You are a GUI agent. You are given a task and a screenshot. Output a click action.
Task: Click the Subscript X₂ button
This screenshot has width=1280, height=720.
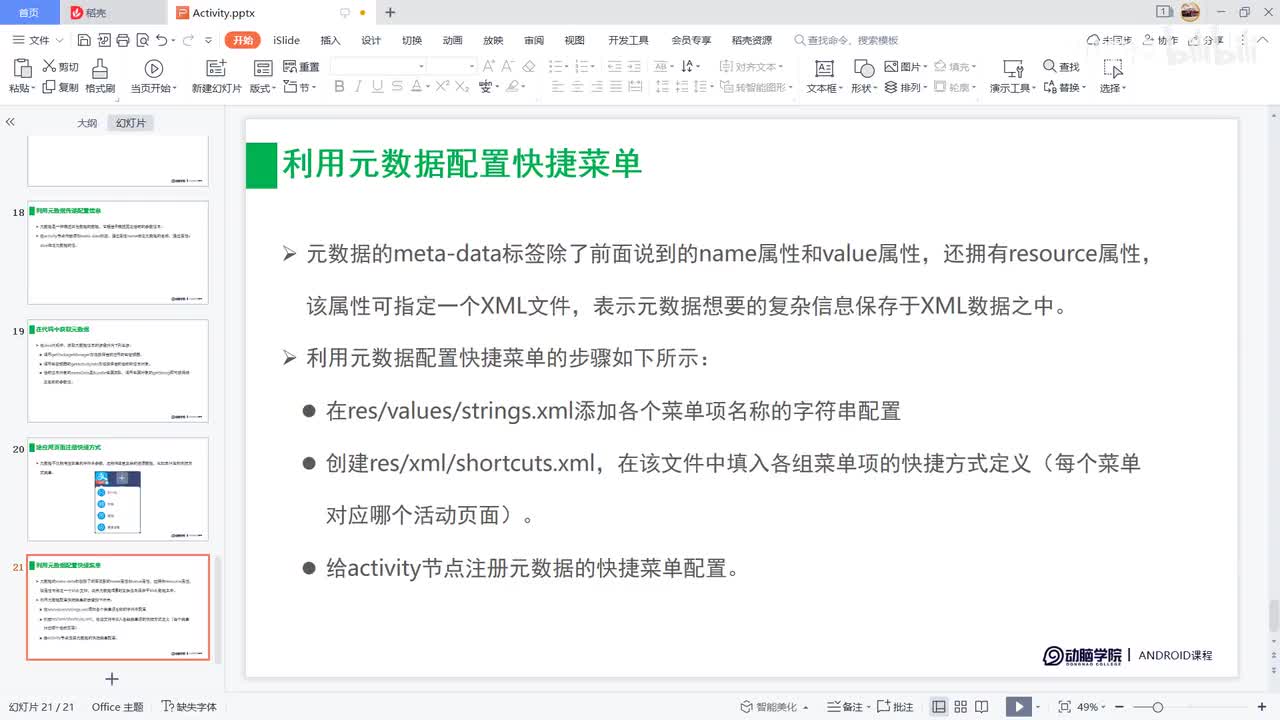point(462,87)
